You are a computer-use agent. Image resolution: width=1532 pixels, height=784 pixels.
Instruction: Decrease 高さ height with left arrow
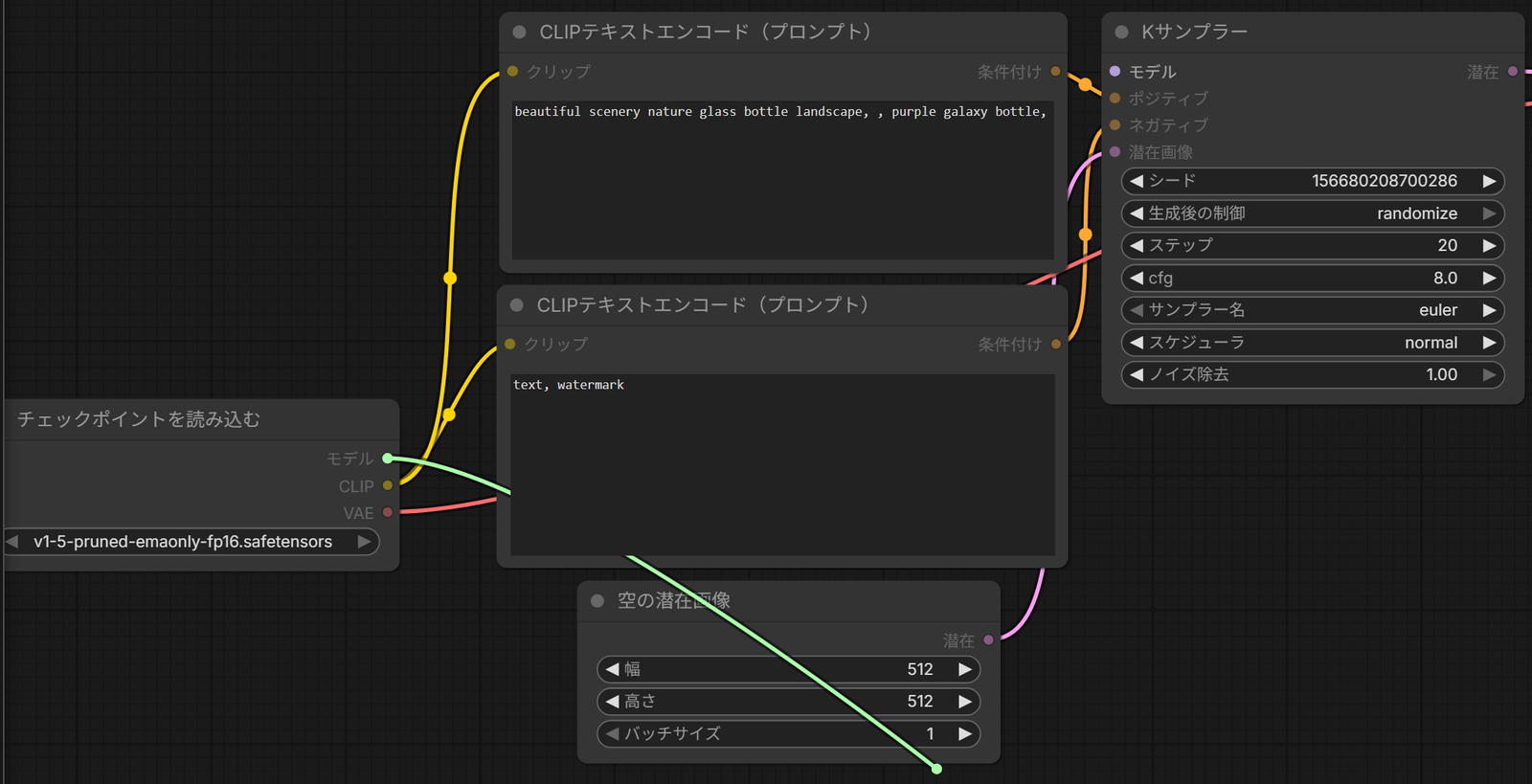(x=612, y=702)
